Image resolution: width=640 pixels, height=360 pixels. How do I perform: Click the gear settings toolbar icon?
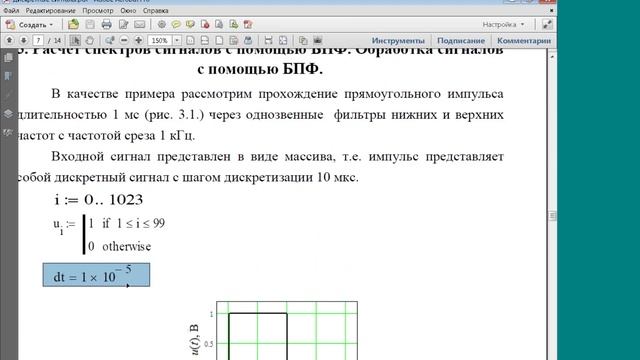[x=162, y=24]
